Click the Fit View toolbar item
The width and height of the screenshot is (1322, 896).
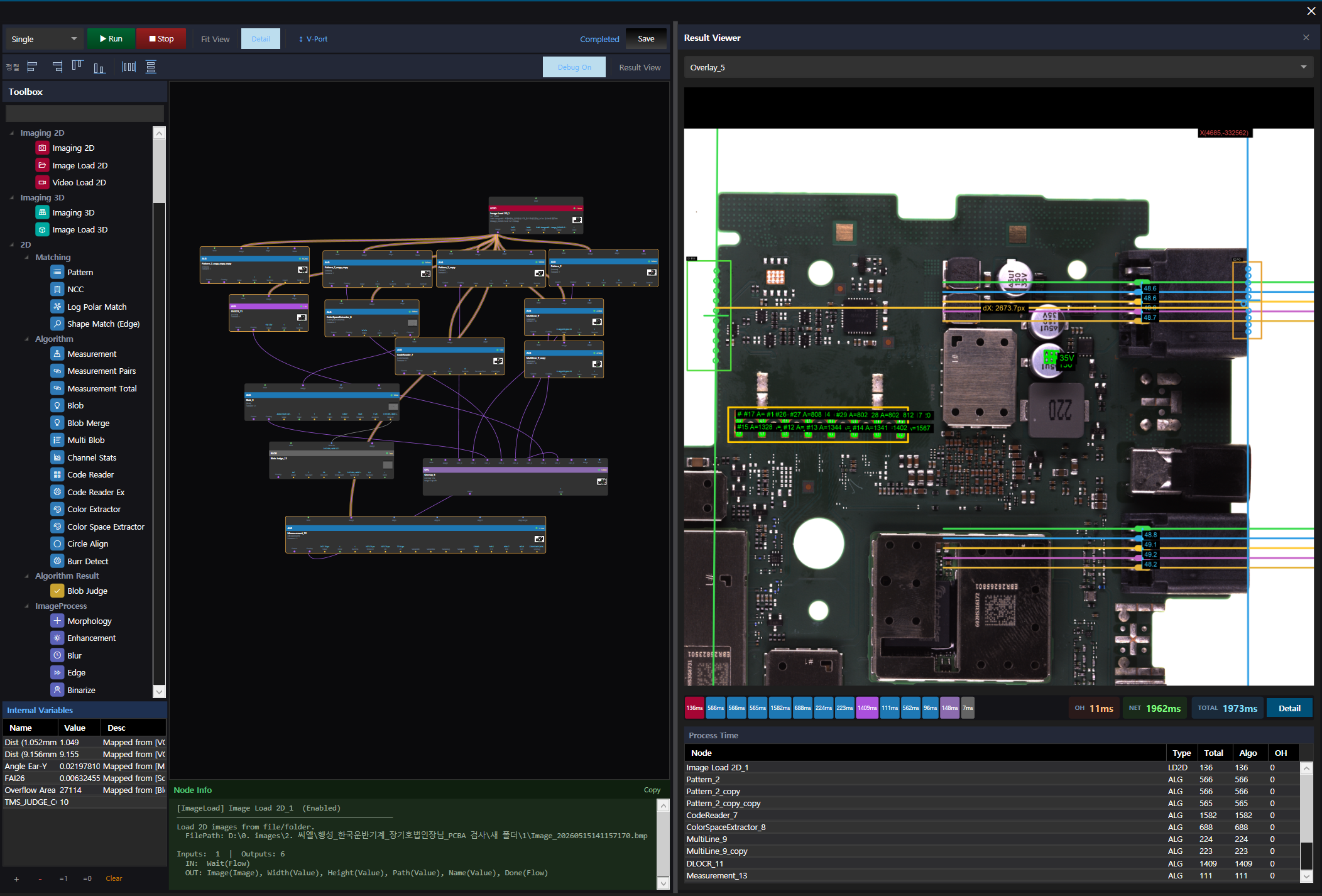[215, 39]
